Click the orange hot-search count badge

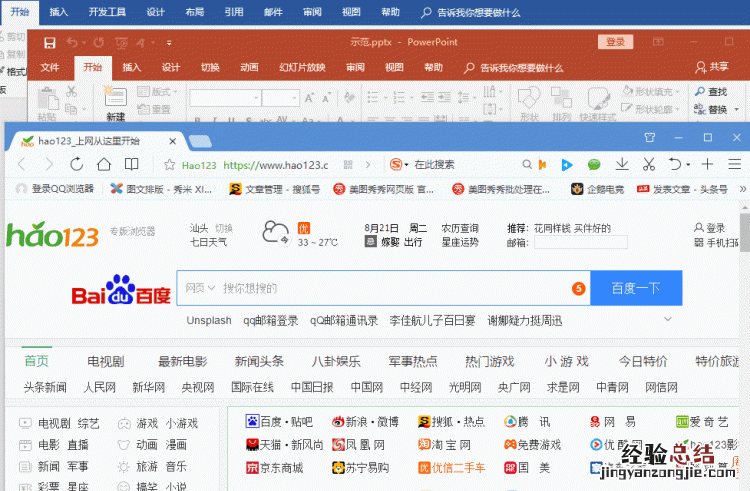pyautogui.click(x=579, y=288)
